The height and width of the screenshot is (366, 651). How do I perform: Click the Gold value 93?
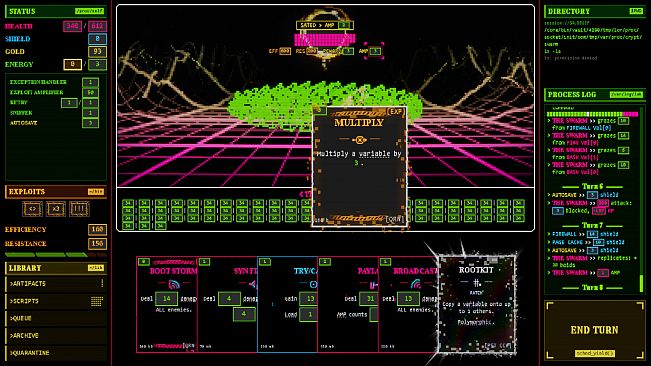98,51
